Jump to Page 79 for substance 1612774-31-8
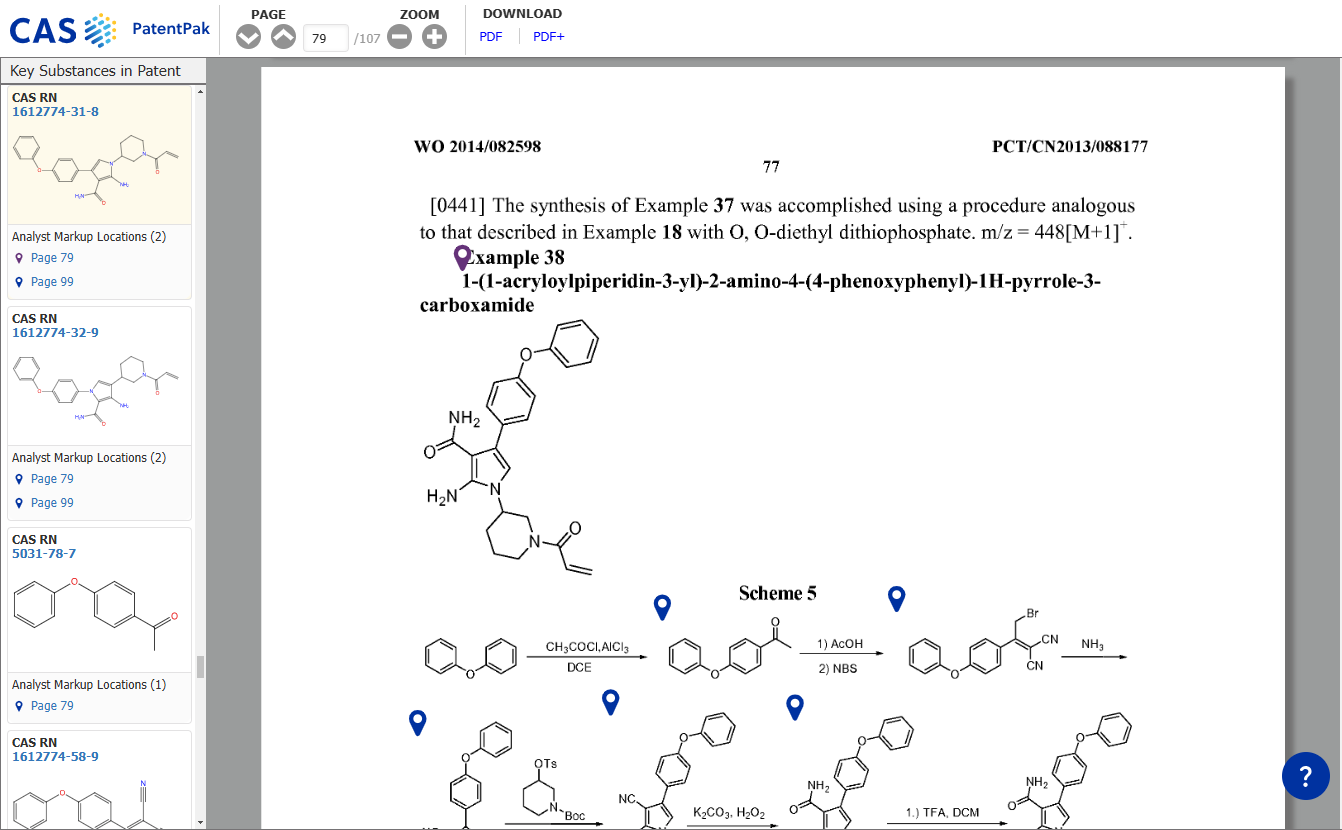 pos(52,258)
